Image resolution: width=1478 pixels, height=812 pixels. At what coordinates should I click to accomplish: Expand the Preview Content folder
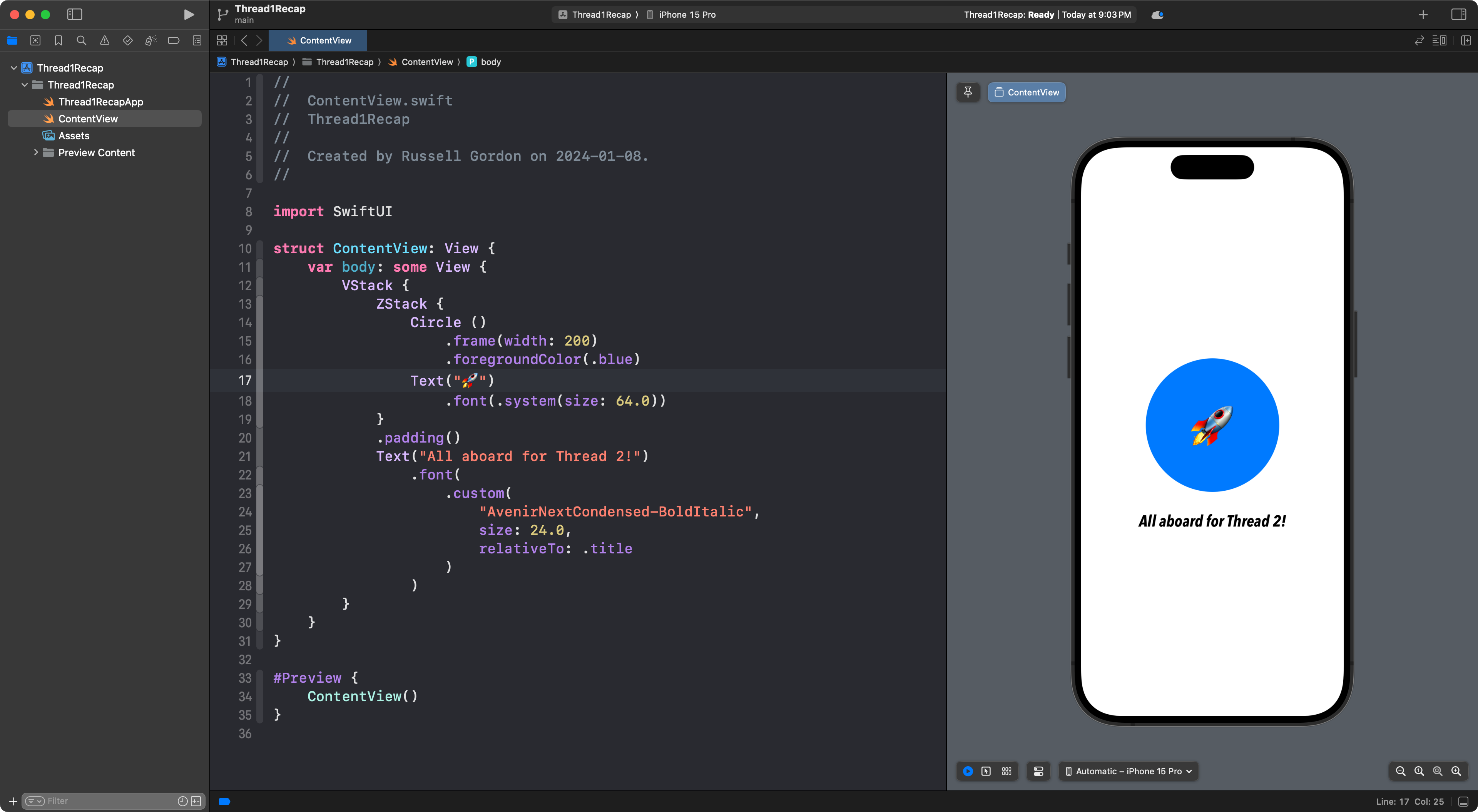(x=35, y=153)
